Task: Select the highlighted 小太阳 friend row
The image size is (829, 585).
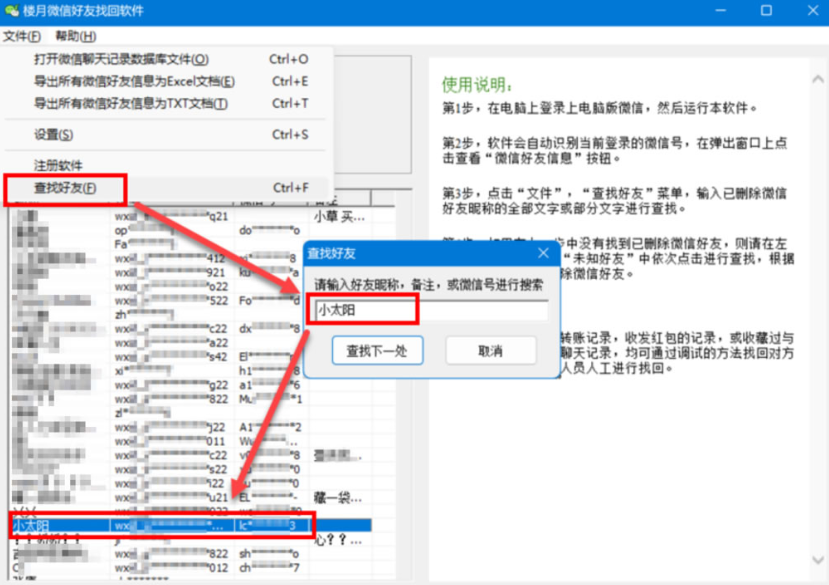Action: pos(191,526)
